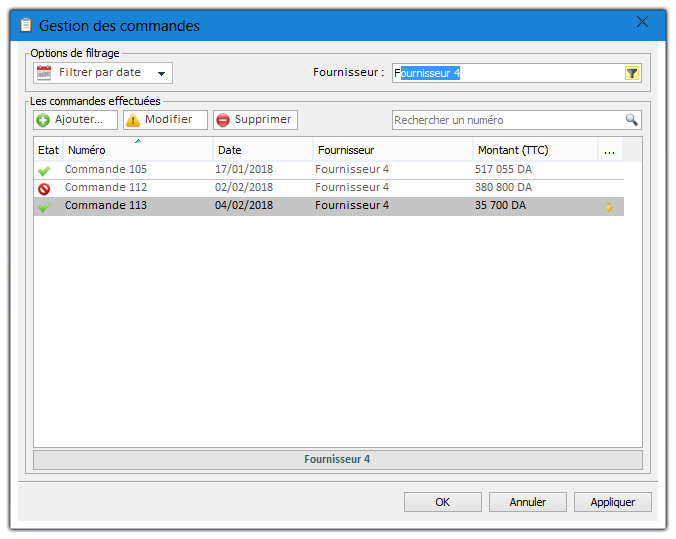Sort by the Date column header

coord(262,150)
